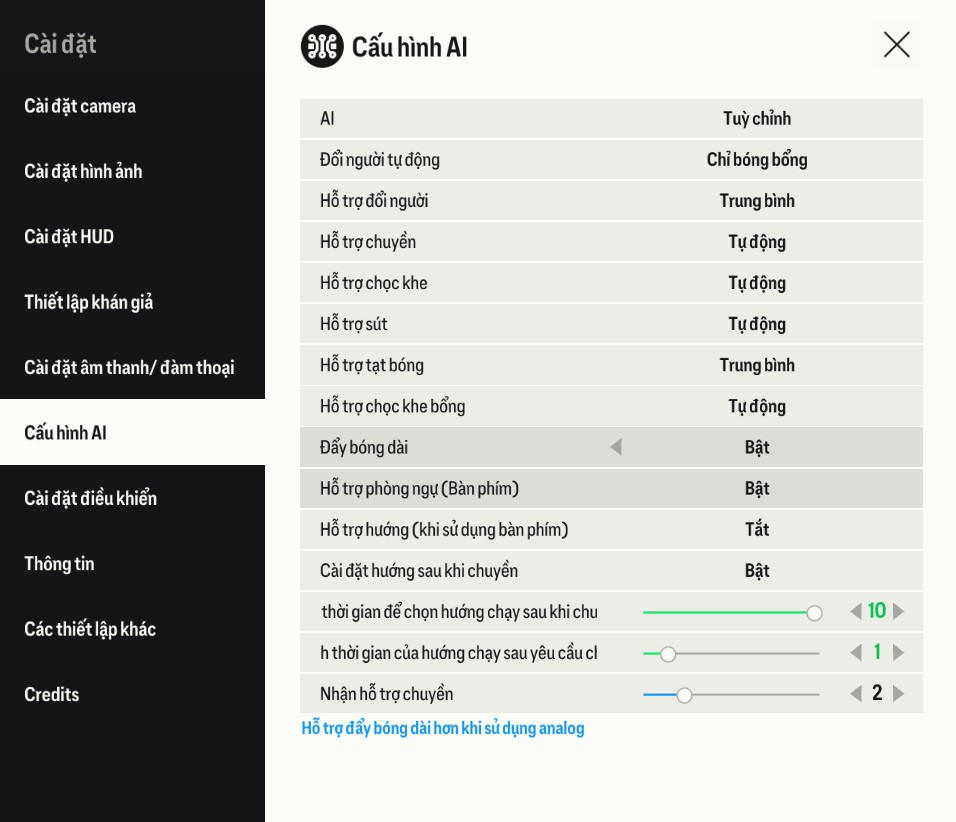Open Thiết lập khán giả section

(89, 302)
